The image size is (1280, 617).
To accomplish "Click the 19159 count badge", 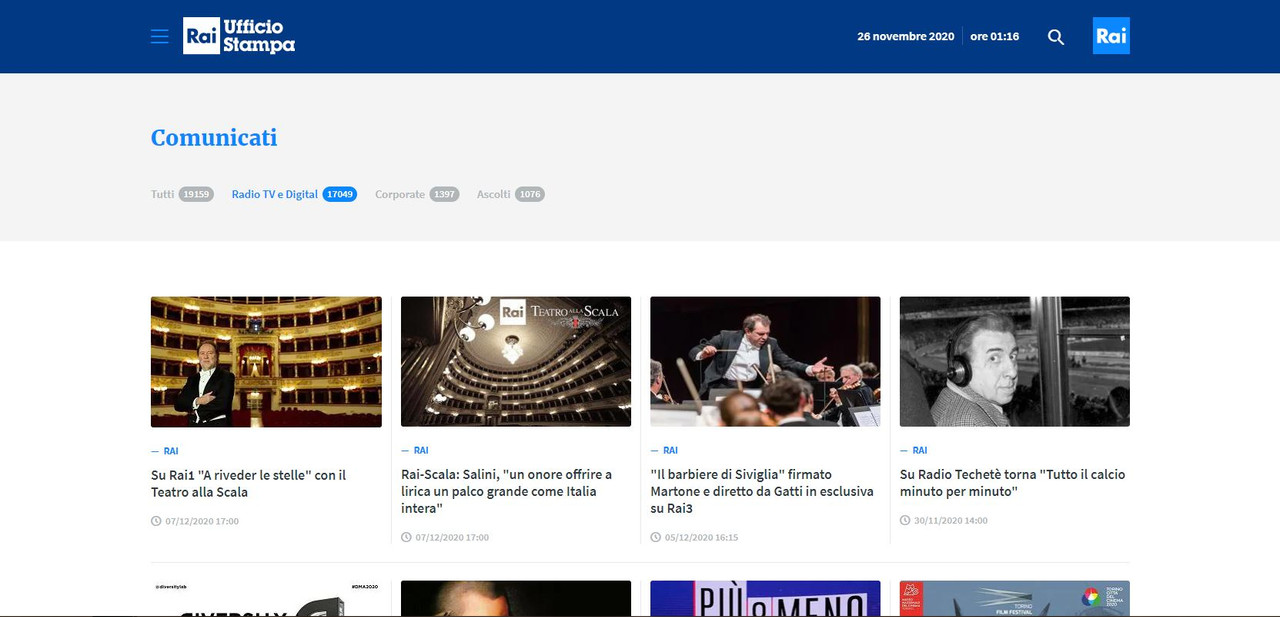I will coord(196,194).
